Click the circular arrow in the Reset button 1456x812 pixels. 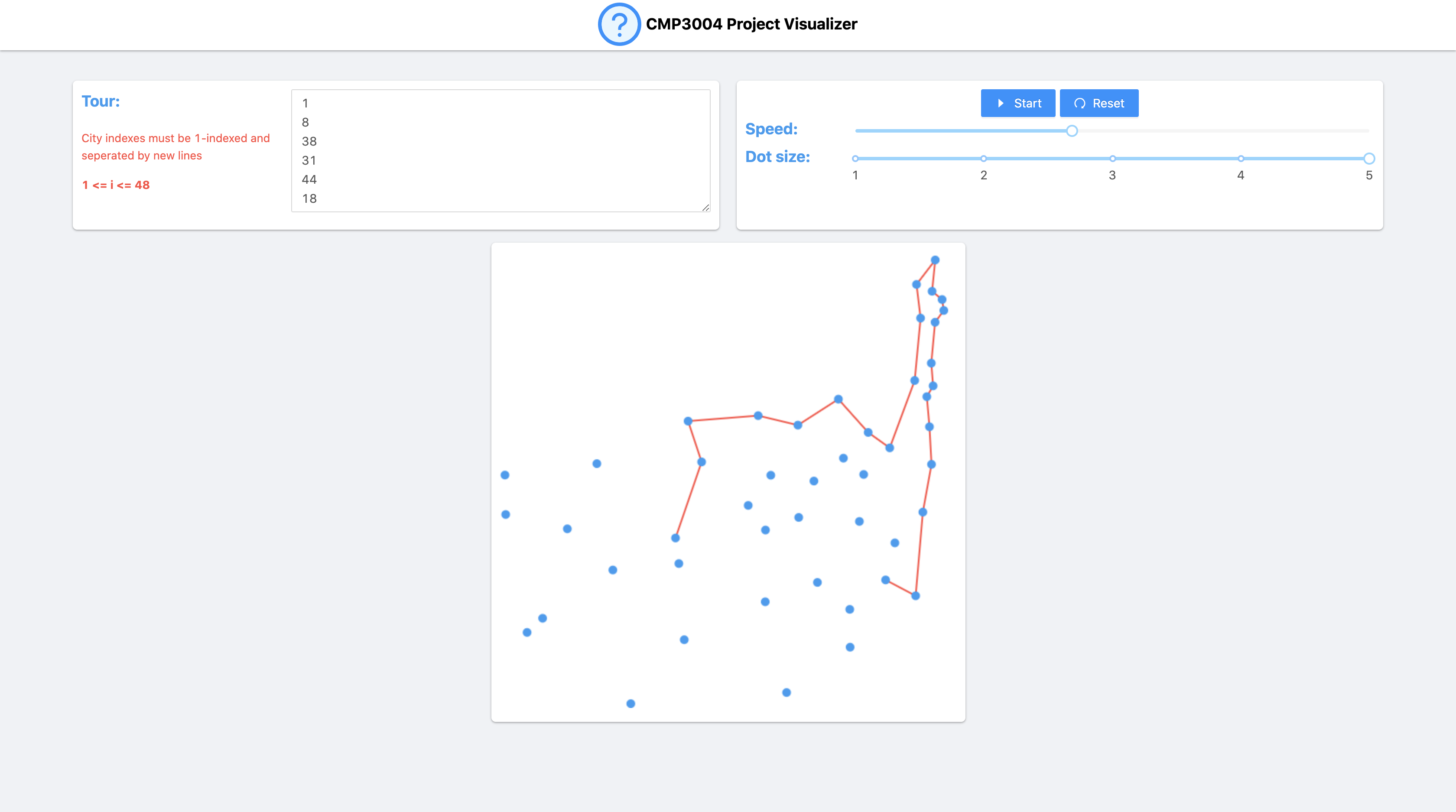(x=1079, y=104)
